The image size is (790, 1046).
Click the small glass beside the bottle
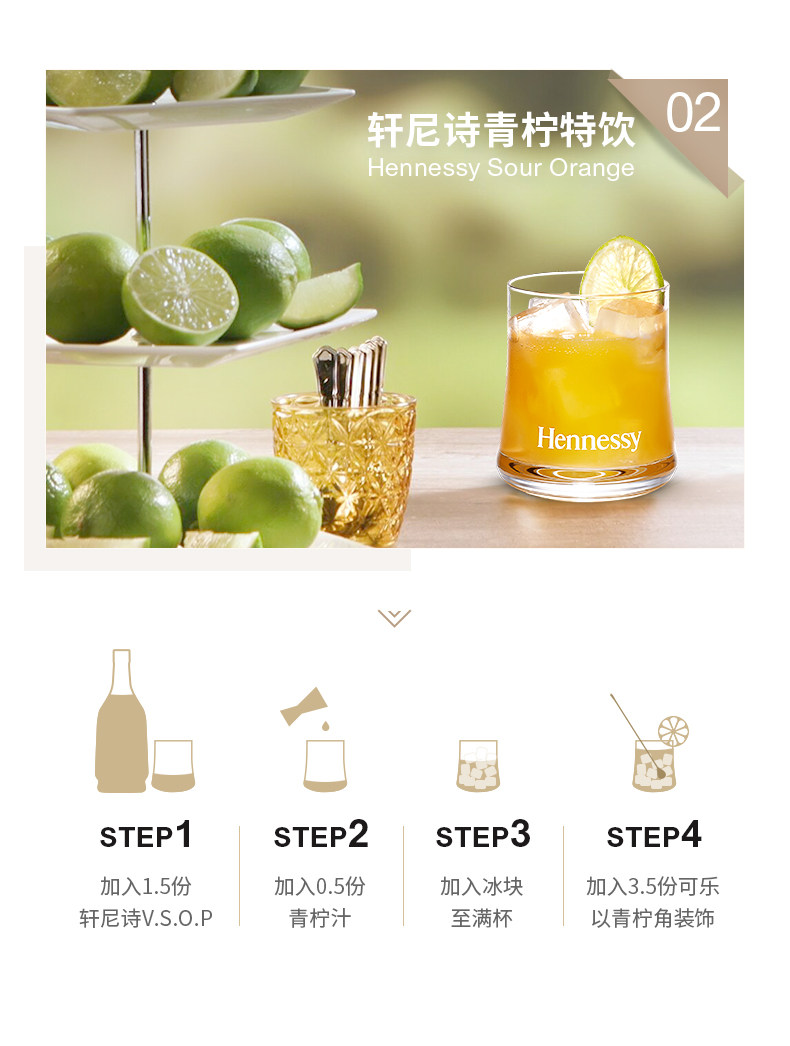point(173,766)
